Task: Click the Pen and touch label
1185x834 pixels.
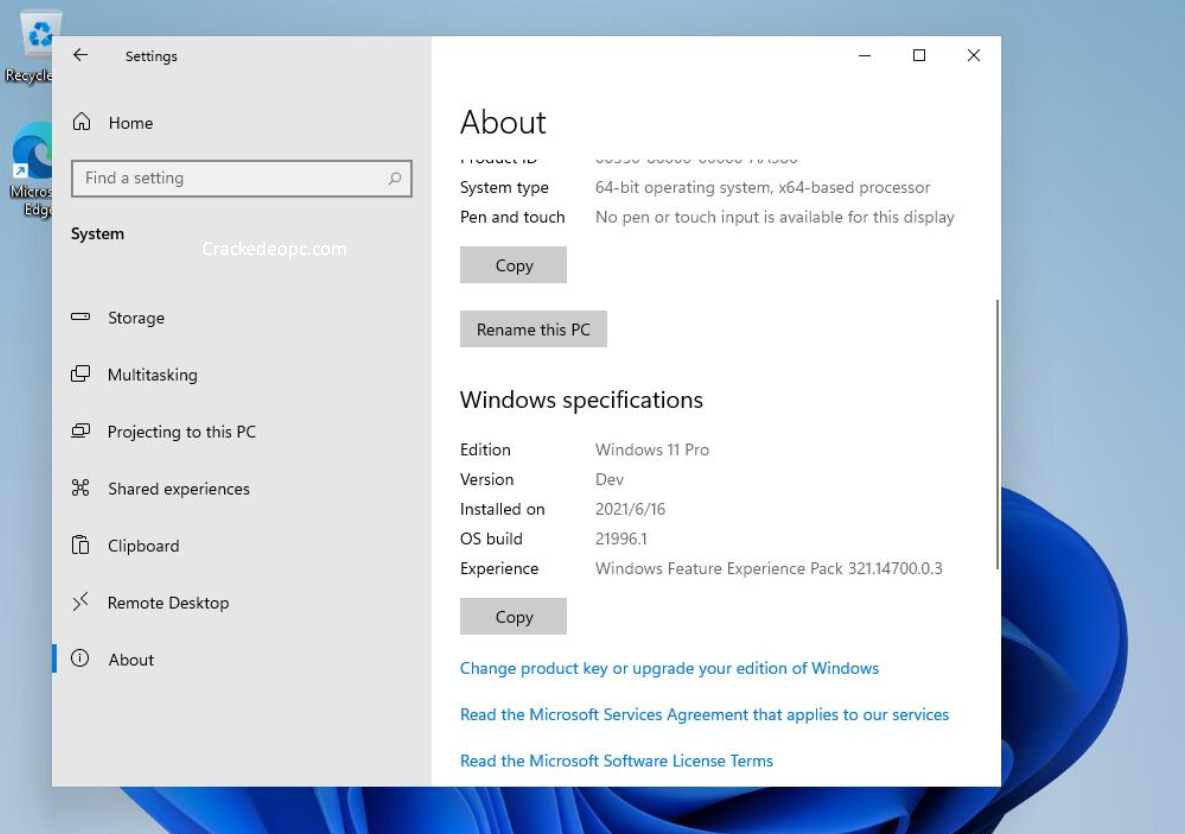Action: coord(512,217)
